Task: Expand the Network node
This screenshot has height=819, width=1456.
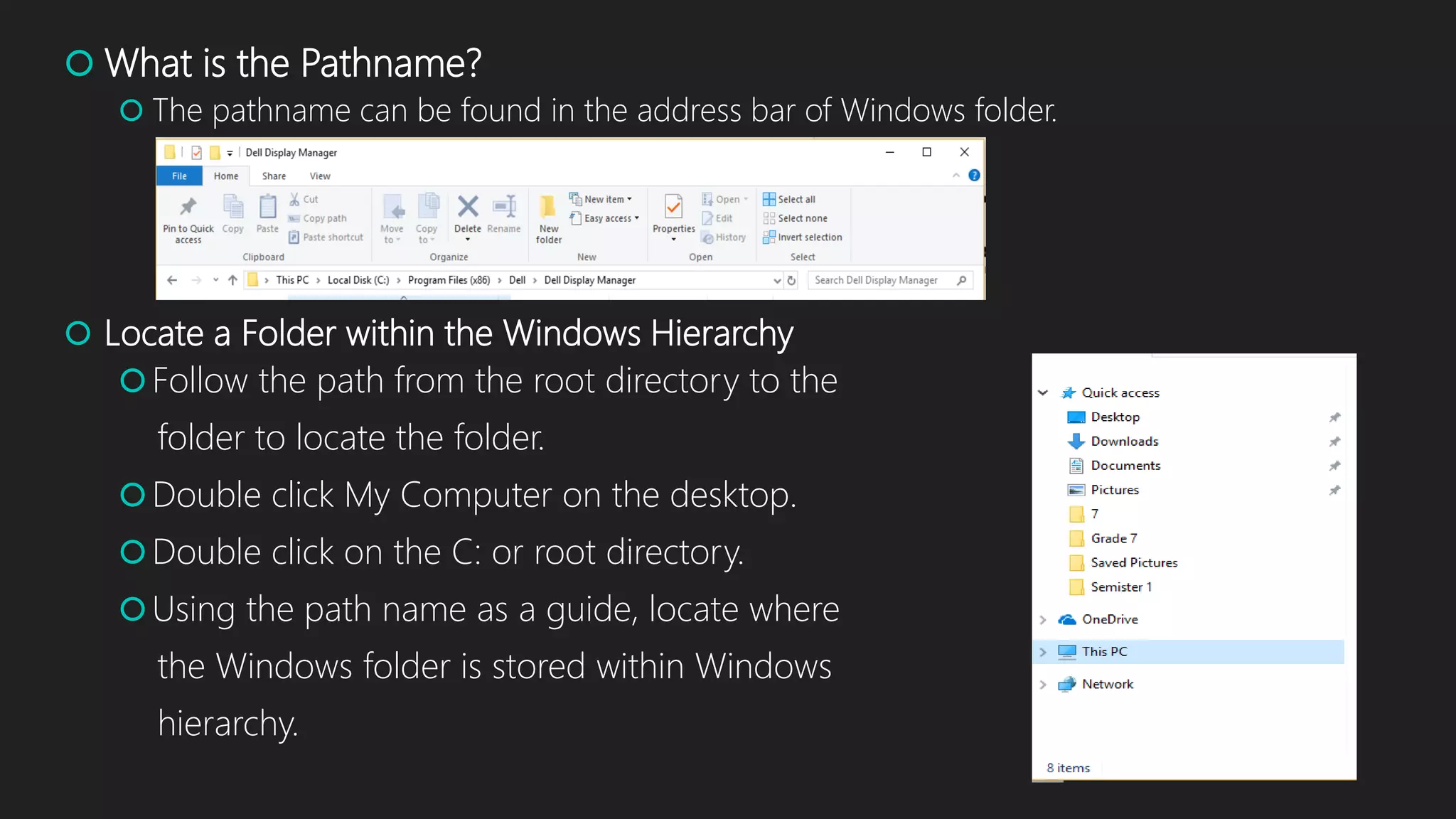Action: (x=1043, y=684)
